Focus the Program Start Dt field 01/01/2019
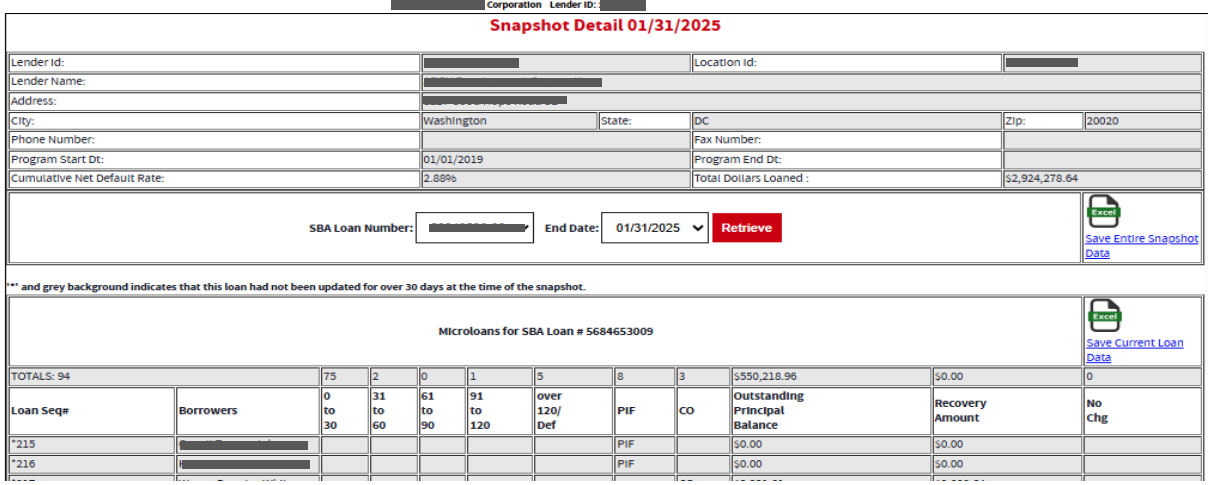1209x485 pixels. (555, 160)
